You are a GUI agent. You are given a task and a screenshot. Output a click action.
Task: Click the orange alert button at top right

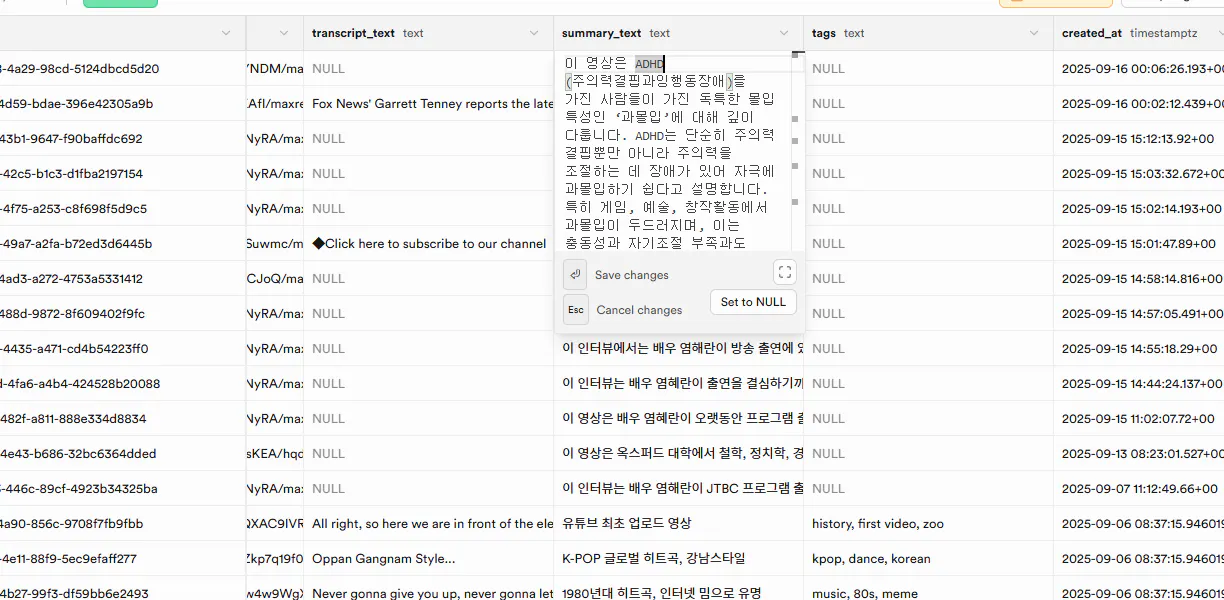(x=1056, y=3)
